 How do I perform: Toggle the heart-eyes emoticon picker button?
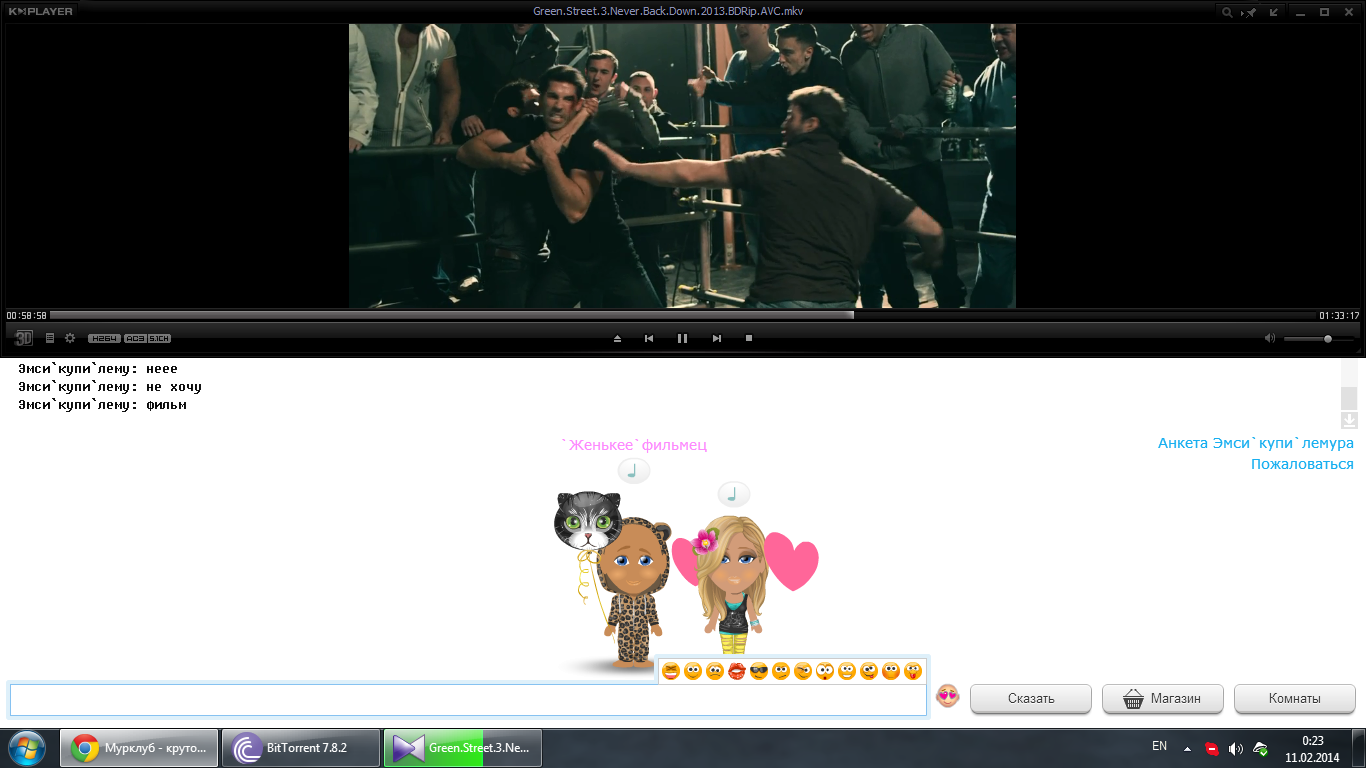[x=947, y=696]
